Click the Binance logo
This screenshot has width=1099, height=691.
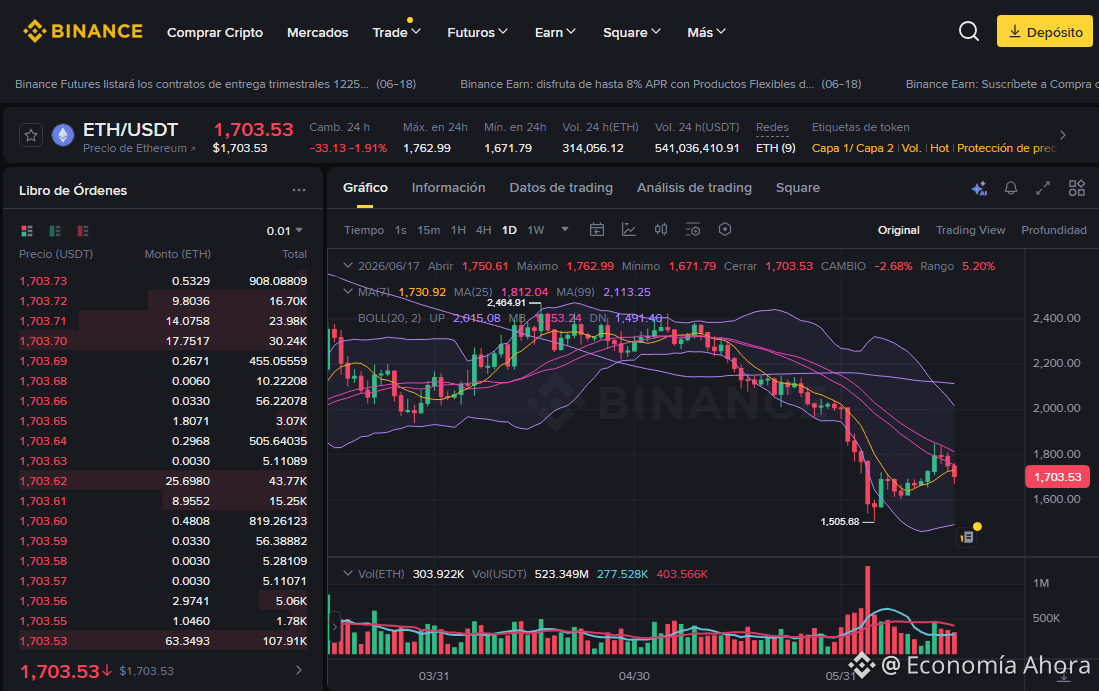(x=83, y=32)
